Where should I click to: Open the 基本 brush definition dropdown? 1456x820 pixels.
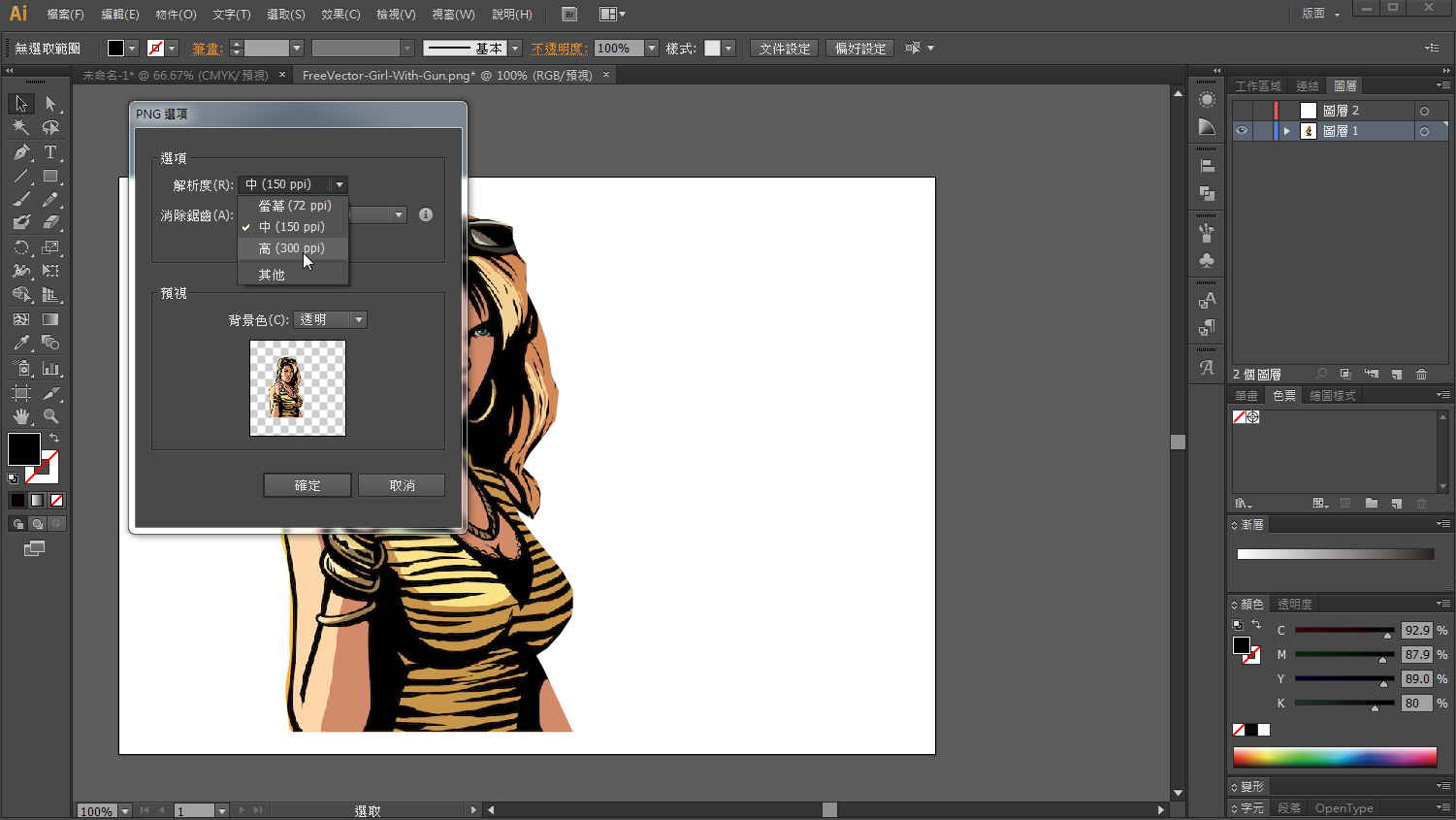(x=515, y=49)
